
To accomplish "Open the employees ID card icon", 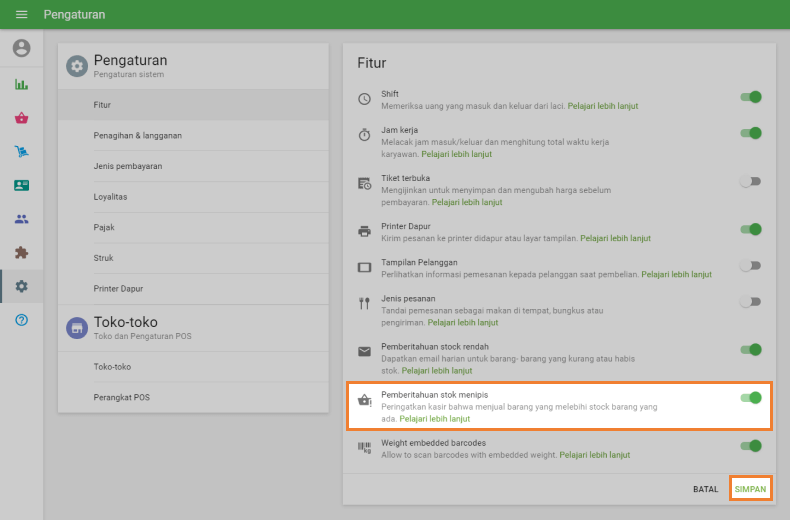I will (x=21, y=185).
